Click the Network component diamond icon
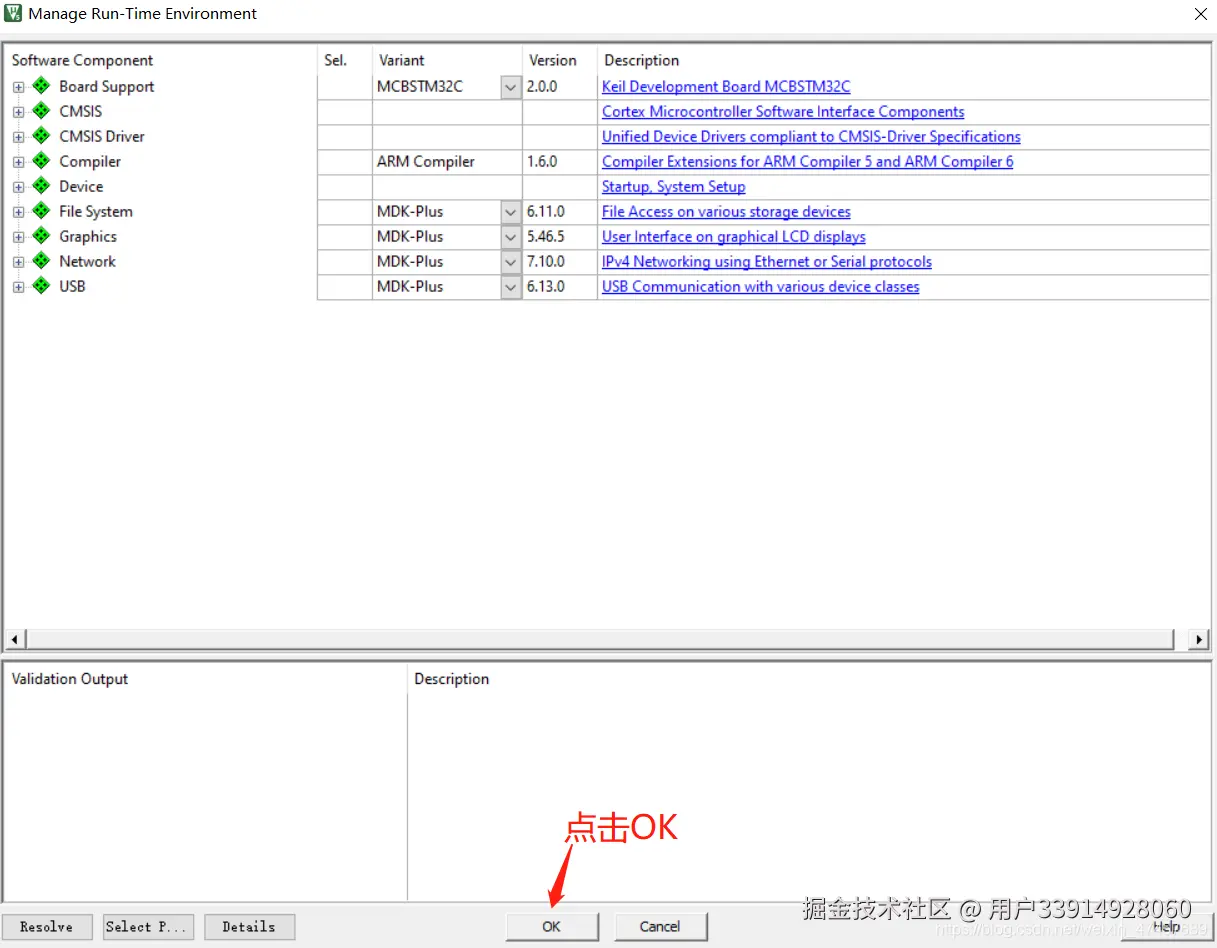Viewport: 1217px width, 948px height. tap(41, 261)
